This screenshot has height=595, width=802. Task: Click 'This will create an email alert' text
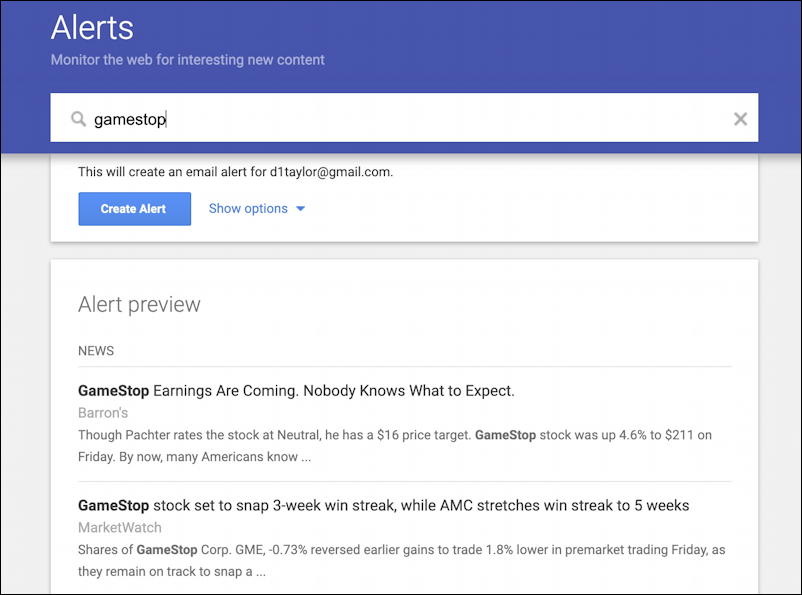coord(170,172)
